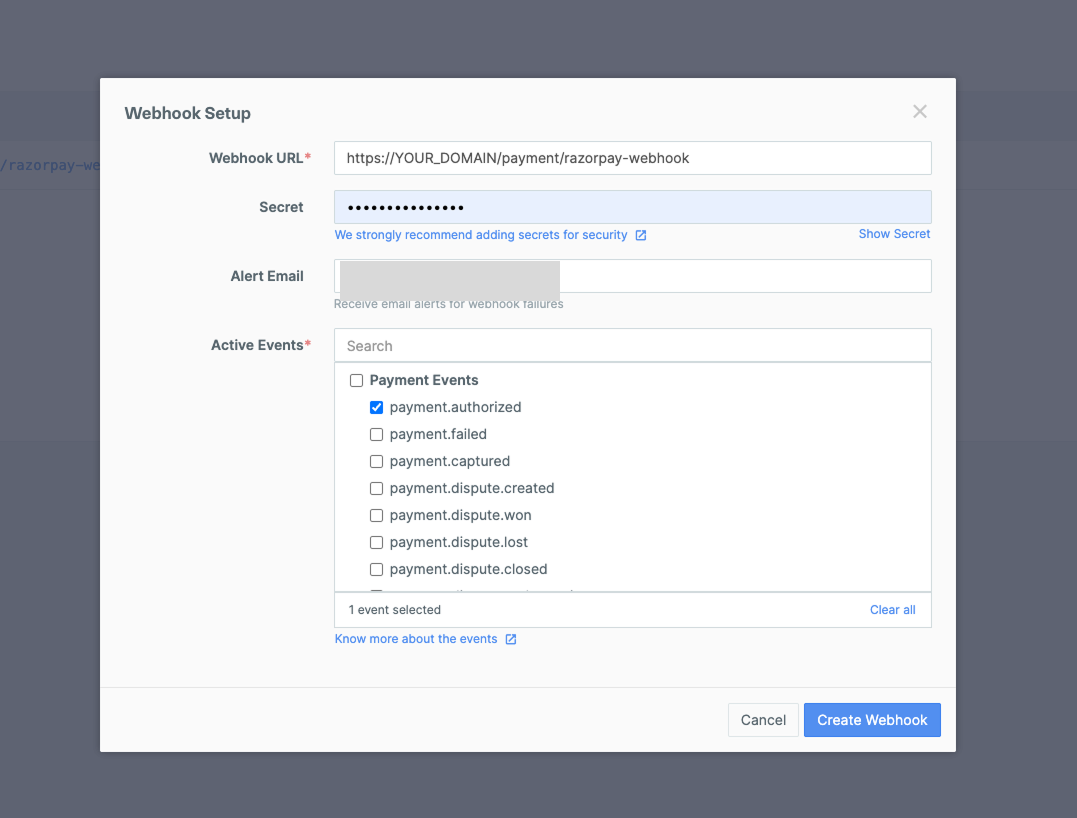
Task: Clear all selected events
Action: [x=892, y=610]
